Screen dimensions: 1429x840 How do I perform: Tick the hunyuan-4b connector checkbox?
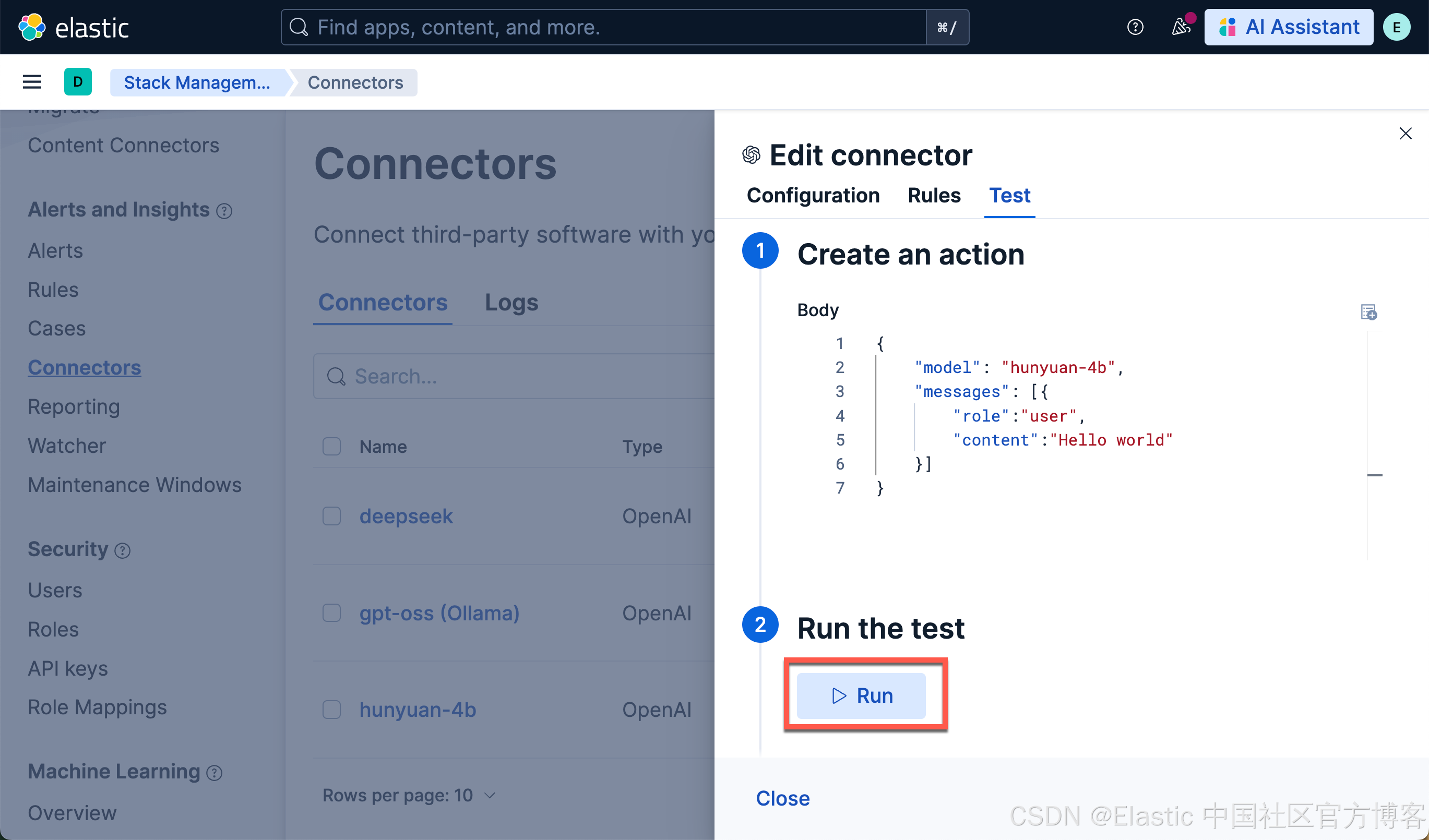(332, 709)
